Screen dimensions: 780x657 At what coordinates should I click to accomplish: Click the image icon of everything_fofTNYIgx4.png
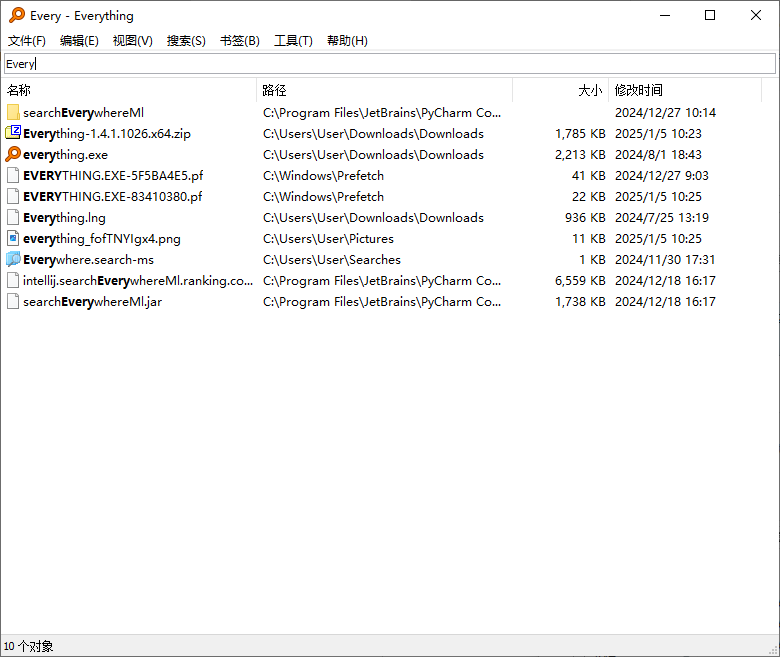(13, 238)
